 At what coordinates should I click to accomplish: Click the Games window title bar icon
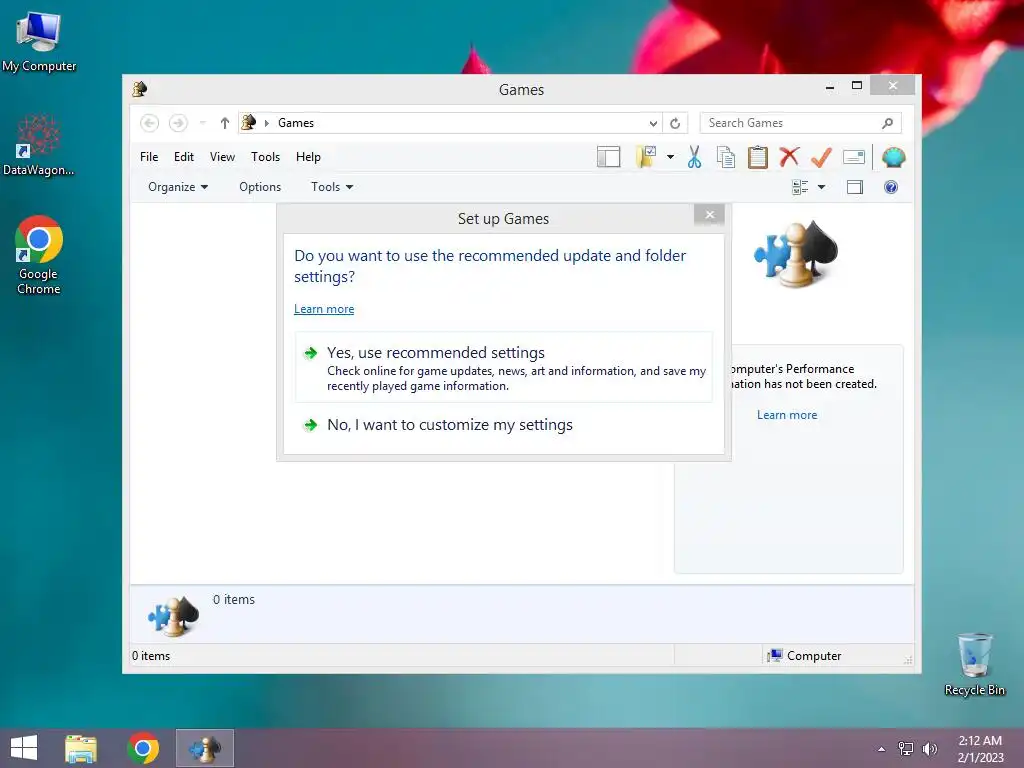coord(139,89)
